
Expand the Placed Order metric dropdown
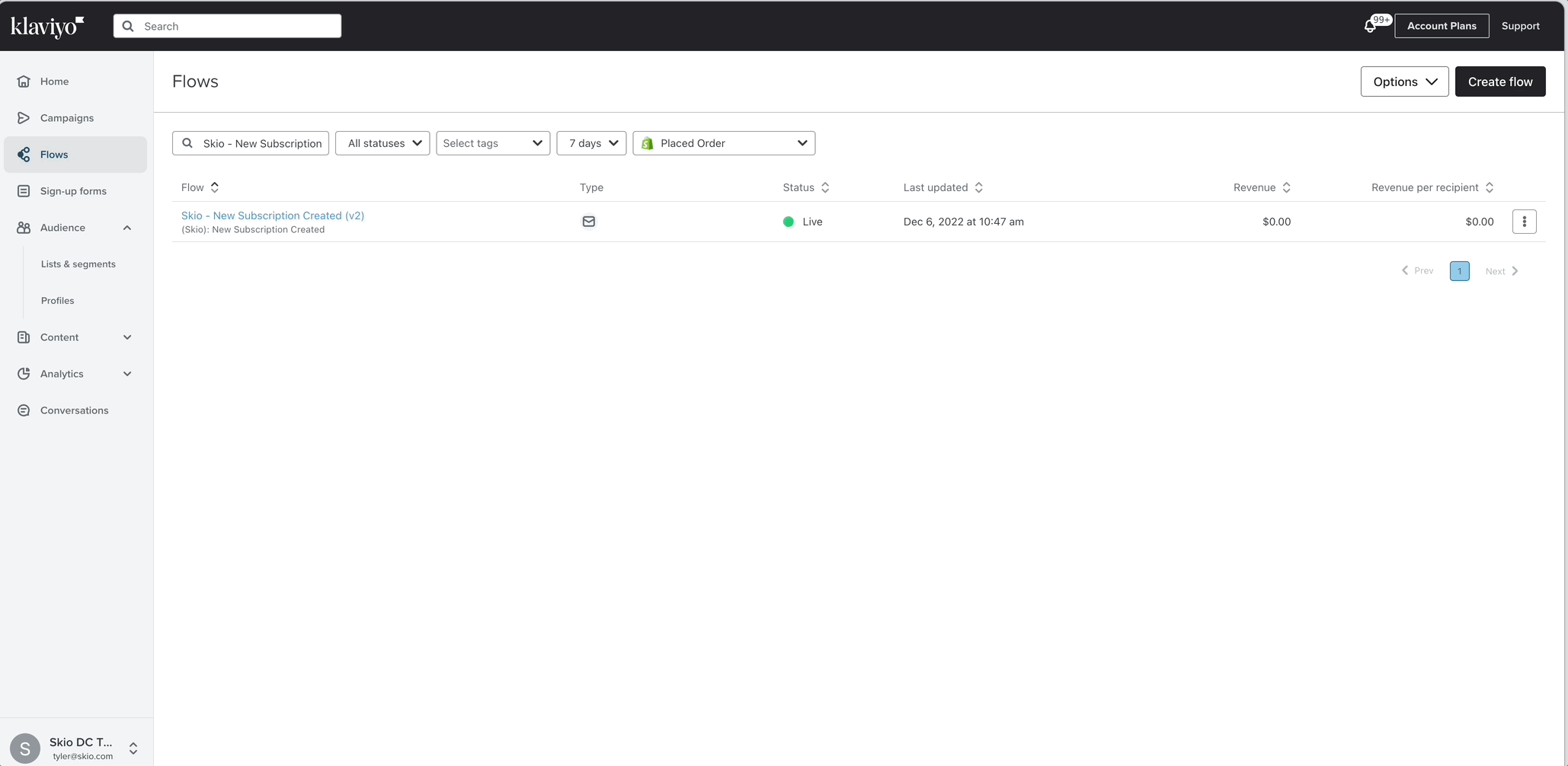click(724, 143)
